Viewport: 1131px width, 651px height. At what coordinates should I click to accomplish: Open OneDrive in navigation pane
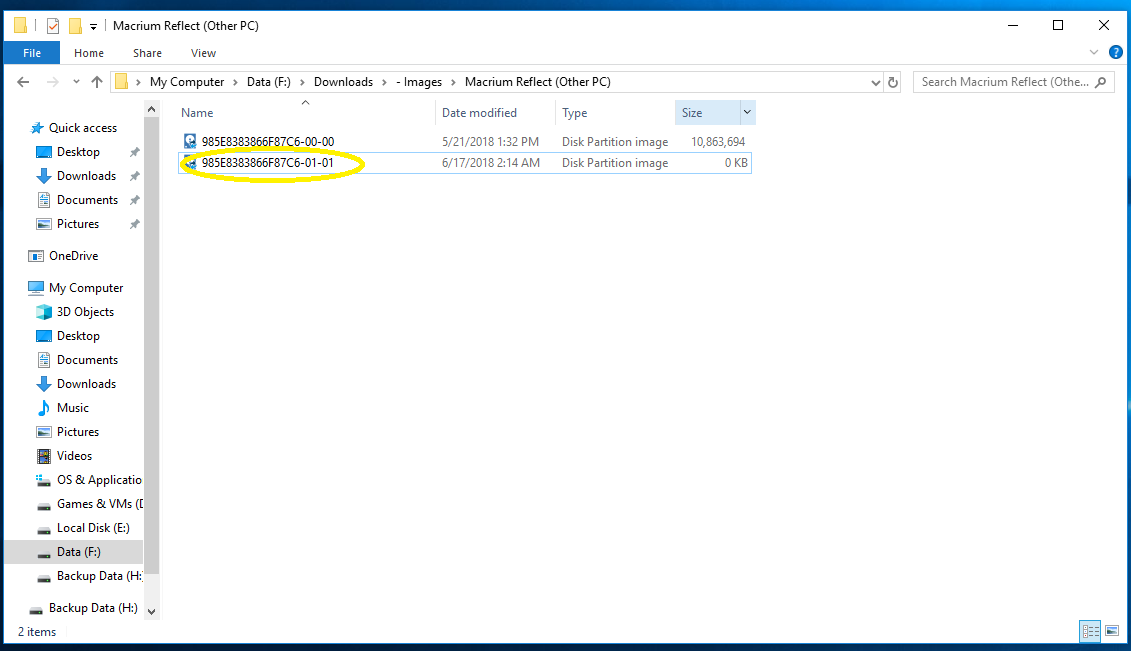pyautogui.click(x=73, y=256)
